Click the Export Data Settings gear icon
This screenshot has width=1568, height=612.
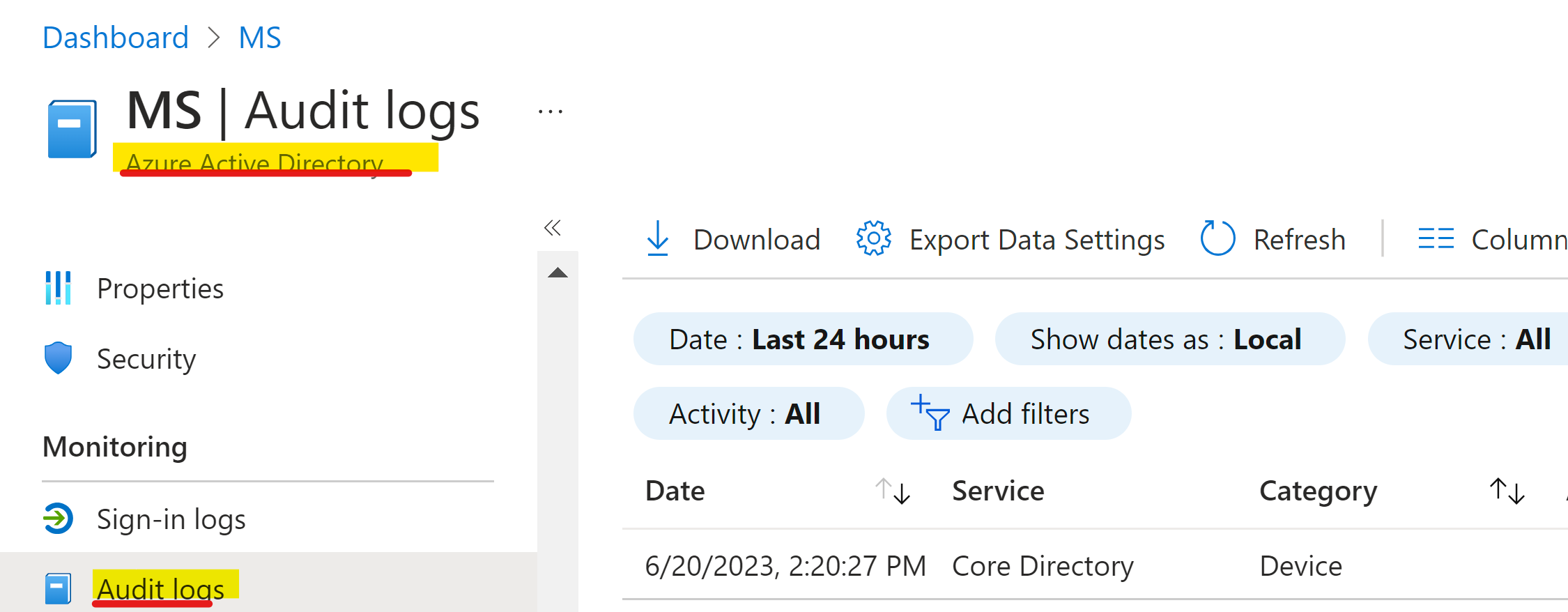(x=873, y=238)
